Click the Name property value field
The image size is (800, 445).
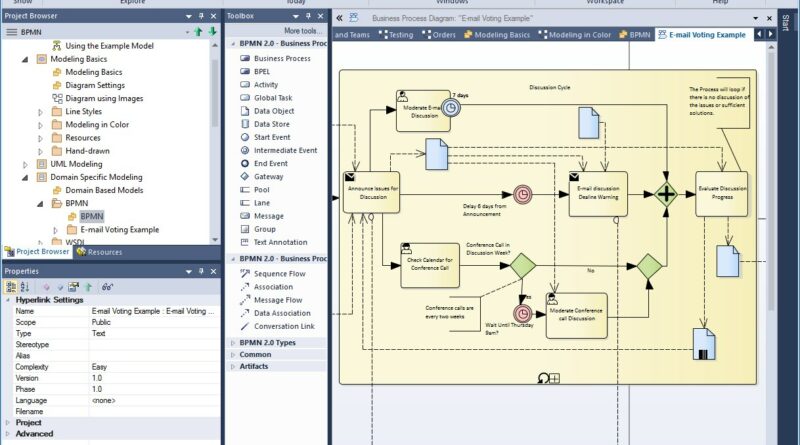tap(155, 311)
